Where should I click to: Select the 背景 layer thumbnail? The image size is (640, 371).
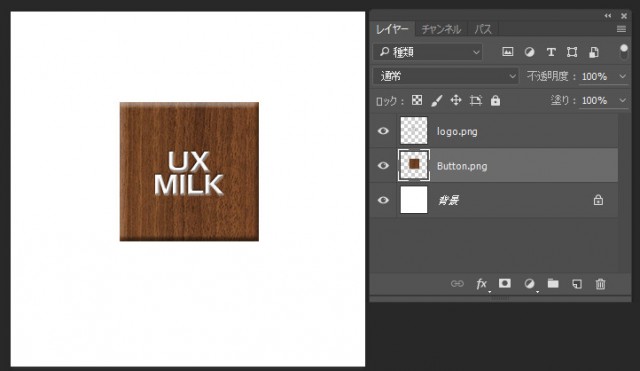click(413, 200)
